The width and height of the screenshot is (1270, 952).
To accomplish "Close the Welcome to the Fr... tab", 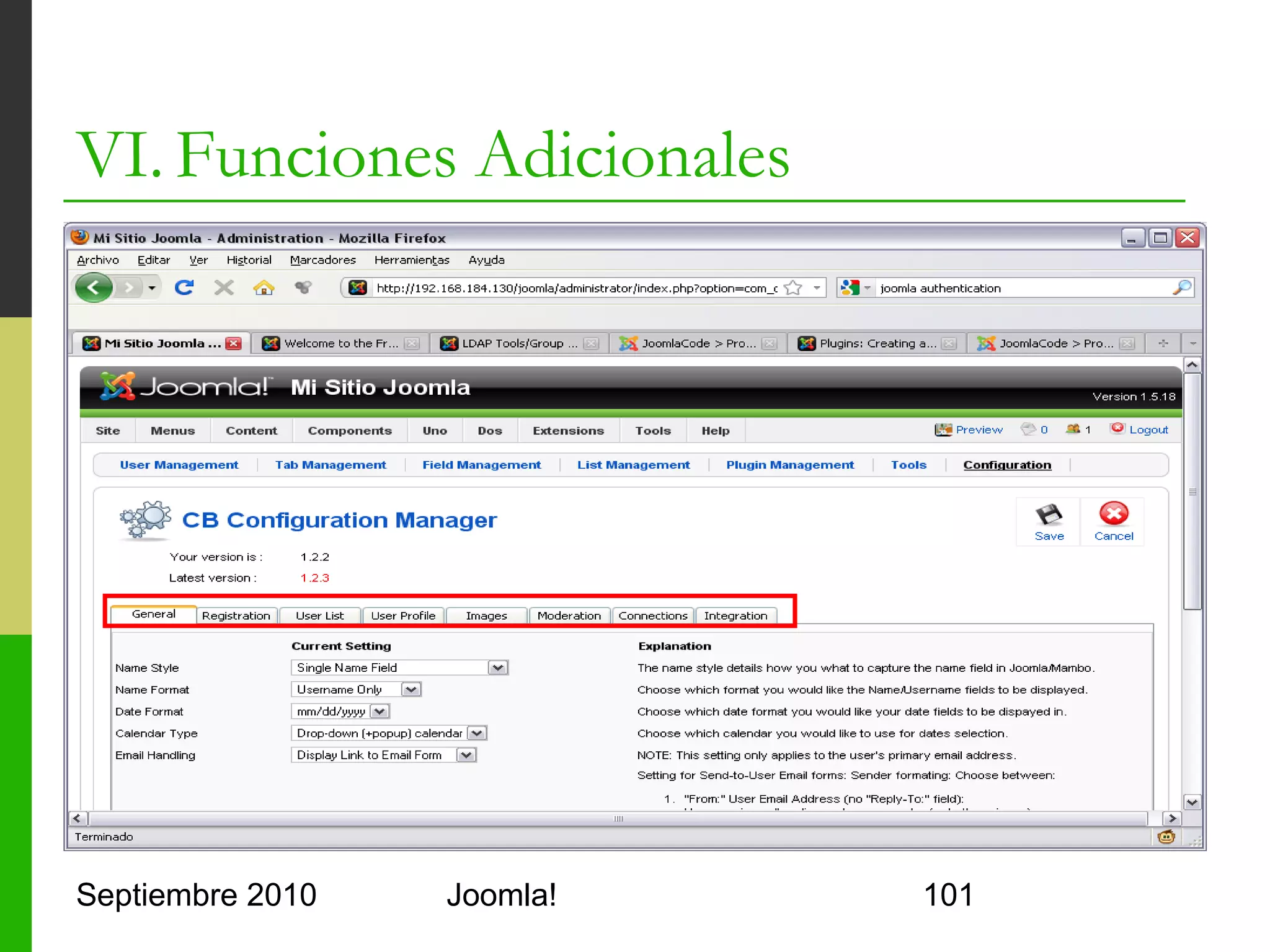I will pos(412,343).
